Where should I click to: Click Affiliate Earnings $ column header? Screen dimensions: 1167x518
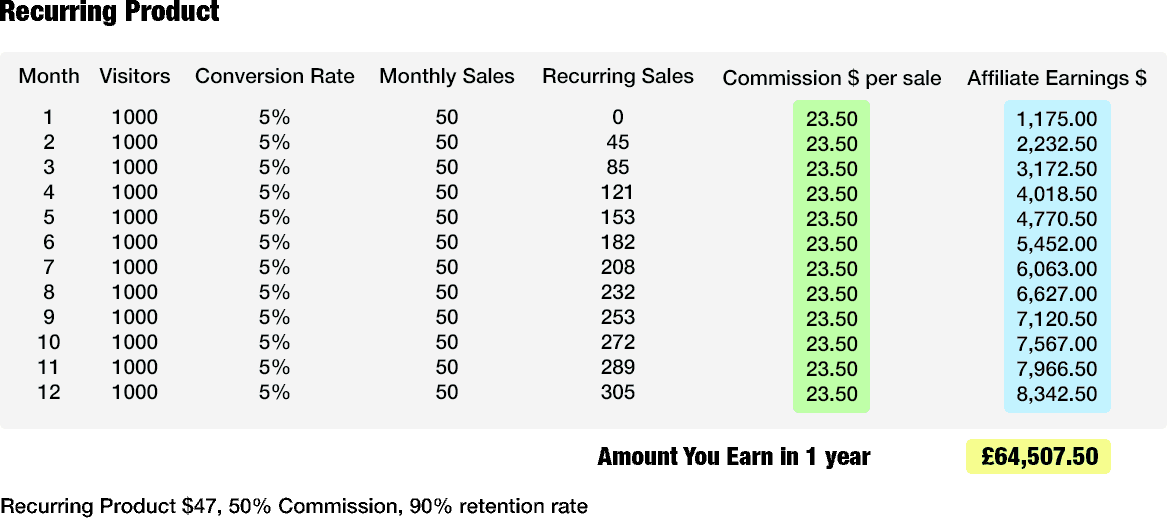click(x=1057, y=78)
